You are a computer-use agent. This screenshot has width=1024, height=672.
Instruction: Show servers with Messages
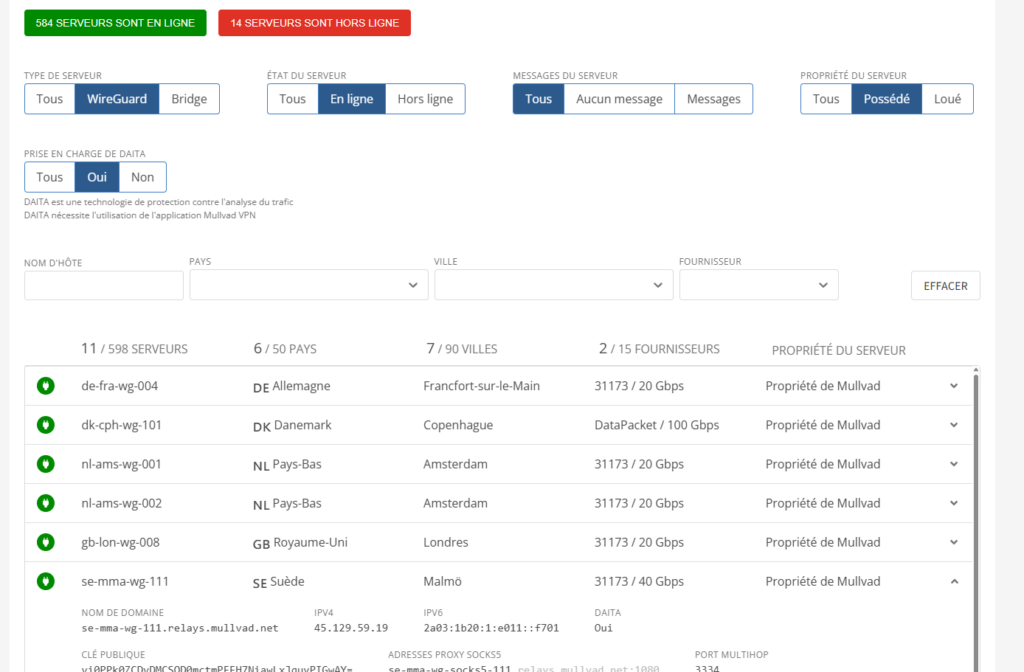point(713,99)
